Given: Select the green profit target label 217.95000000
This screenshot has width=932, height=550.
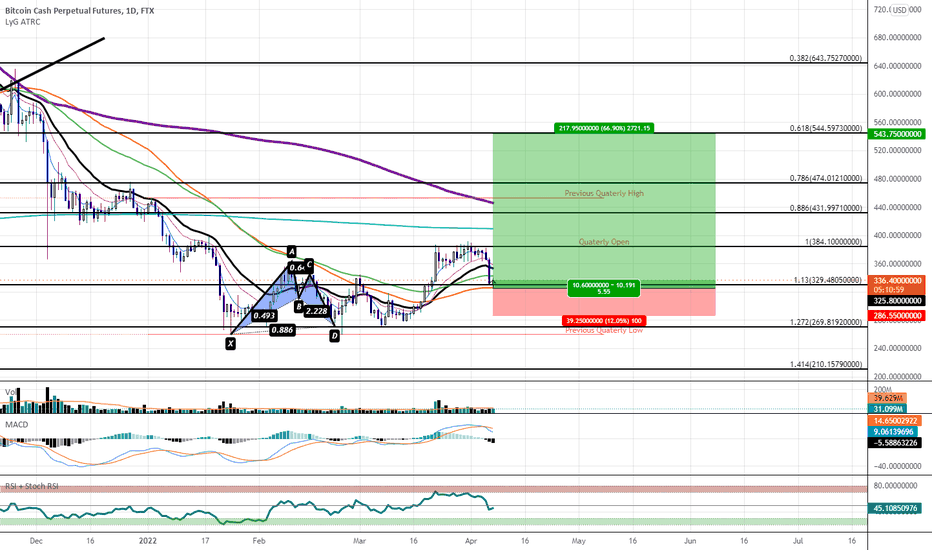Looking at the screenshot, I should click(604, 128).
